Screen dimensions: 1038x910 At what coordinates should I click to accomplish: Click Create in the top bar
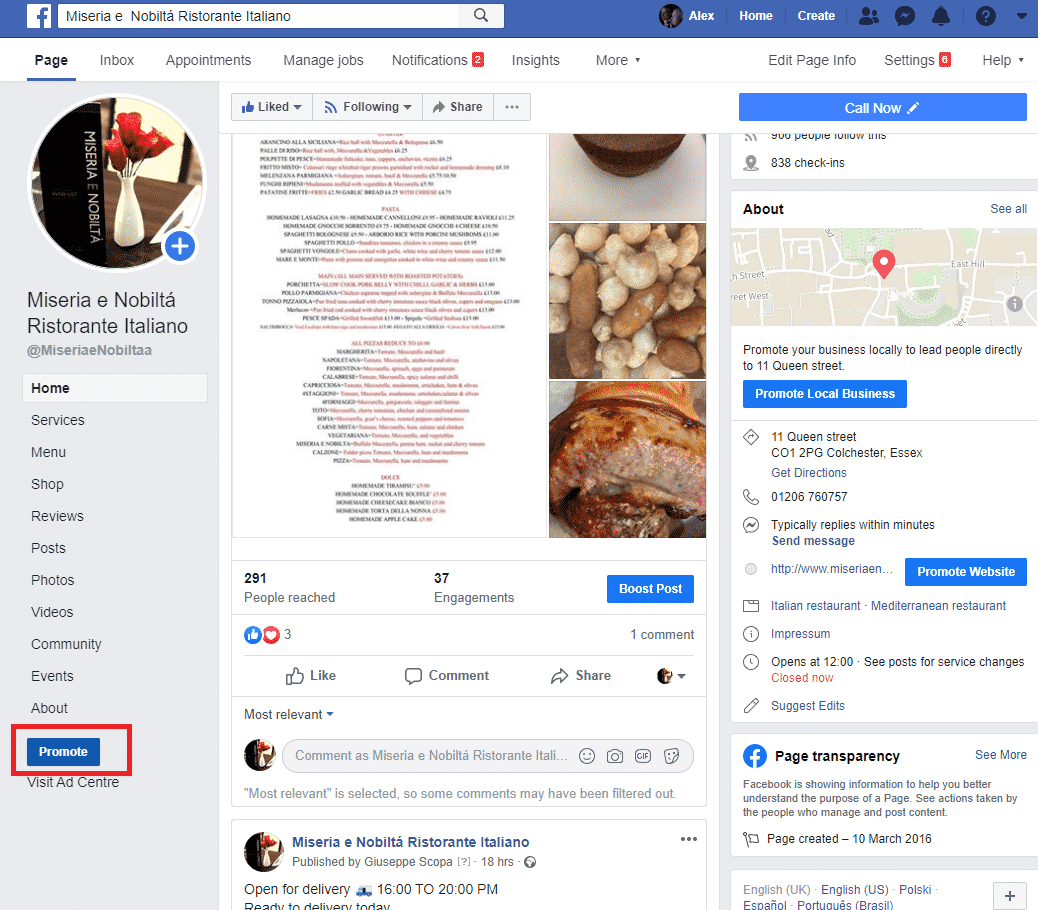coord(816,16)
